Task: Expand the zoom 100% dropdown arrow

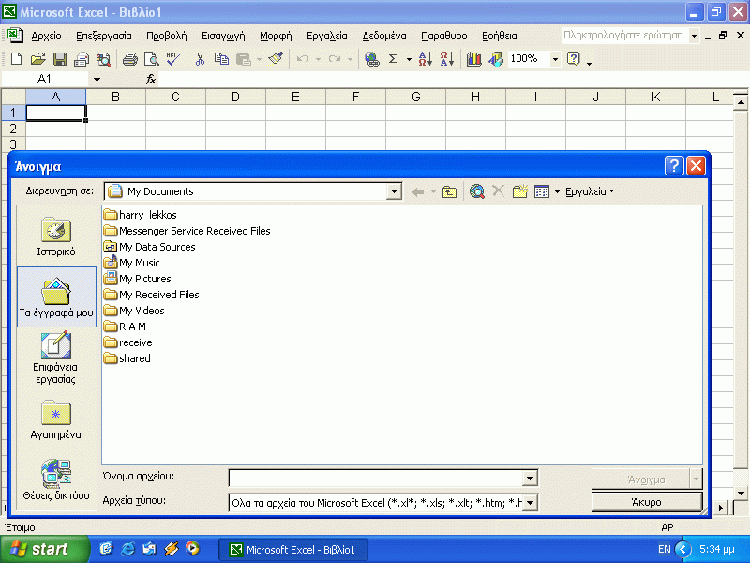Action: [555, 59]
